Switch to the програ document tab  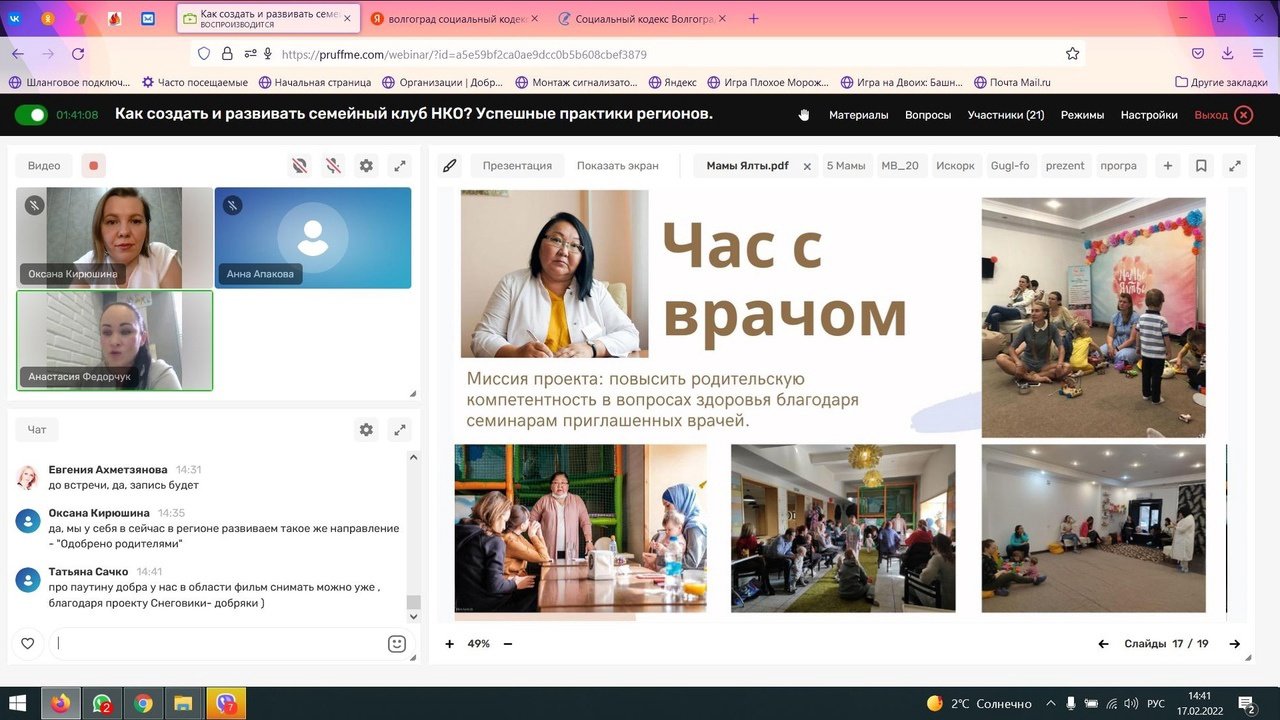(x=1119, y=166)
